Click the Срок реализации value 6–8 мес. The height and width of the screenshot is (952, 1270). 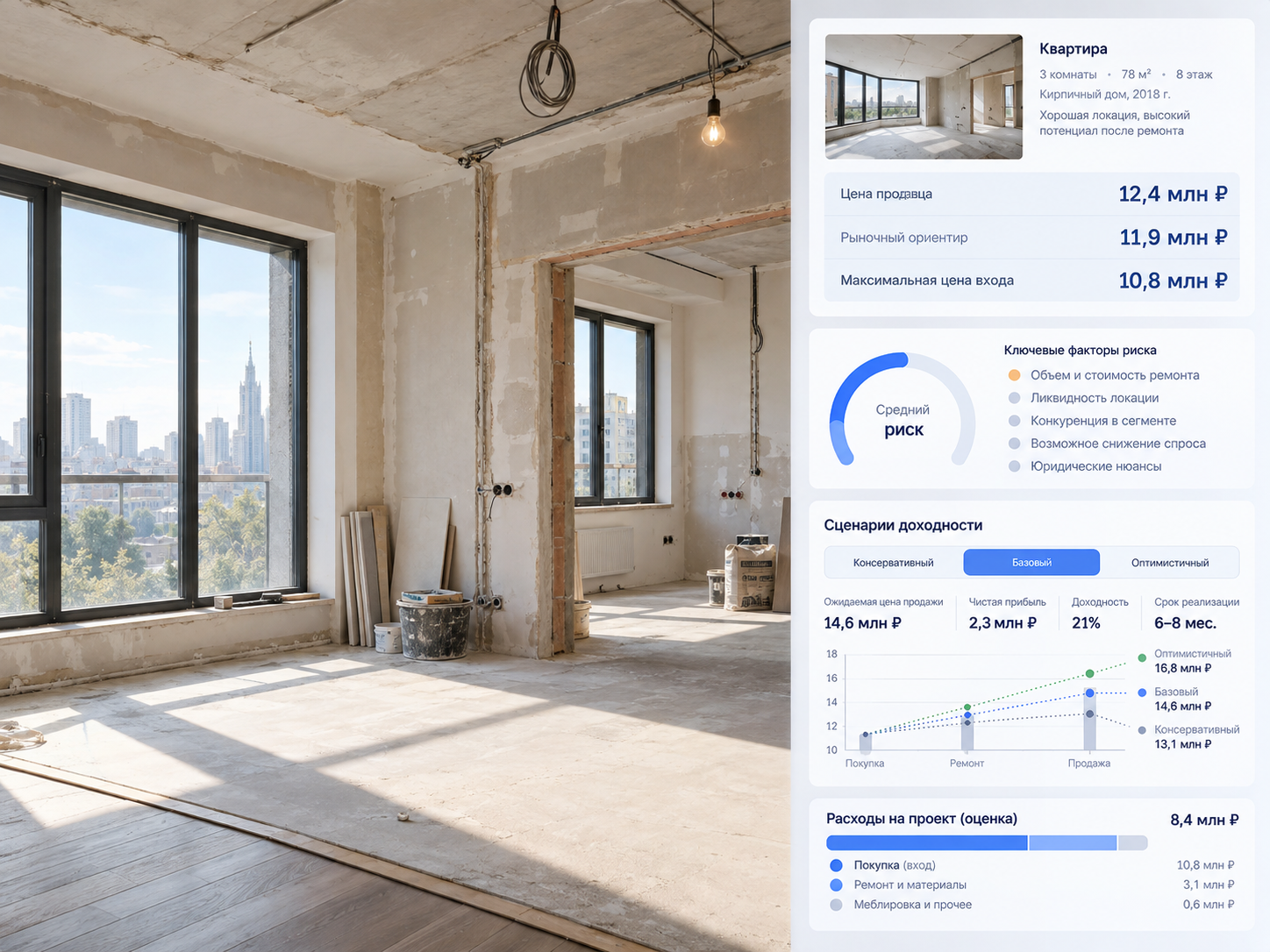1185,623
